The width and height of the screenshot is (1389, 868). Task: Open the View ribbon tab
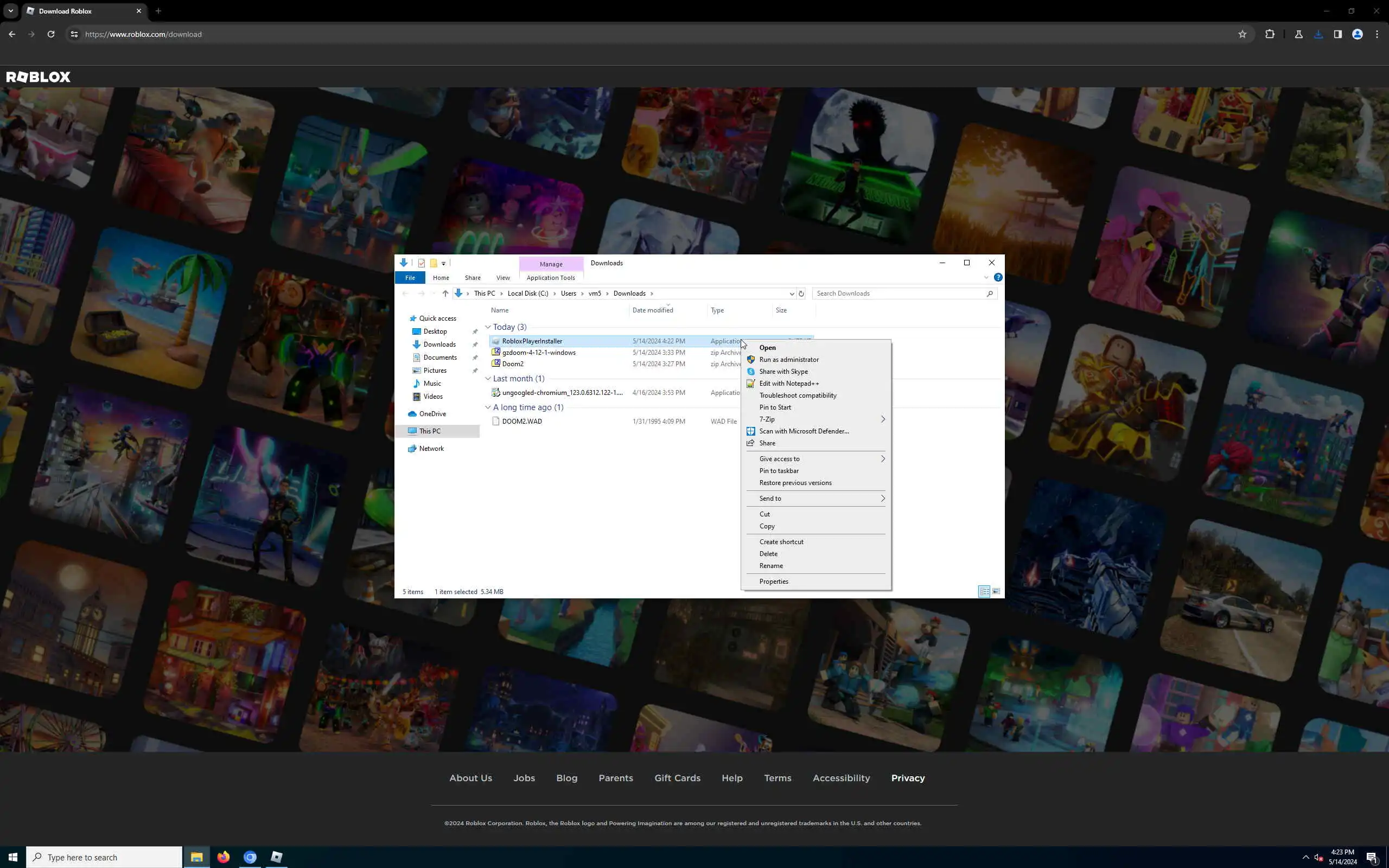click(x=503, y=278)
